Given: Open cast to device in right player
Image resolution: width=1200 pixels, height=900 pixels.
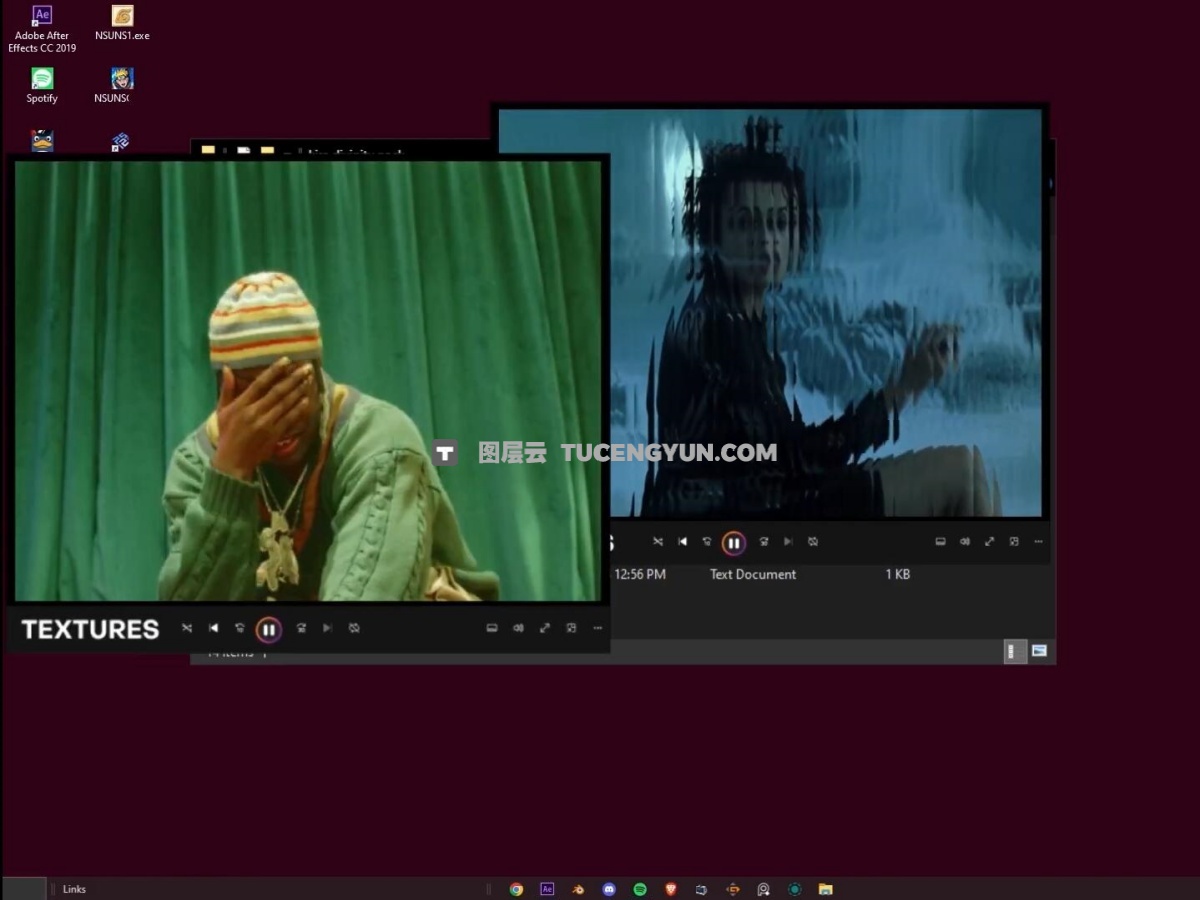Looking at the screenshot, I should (x=941, y=541).
